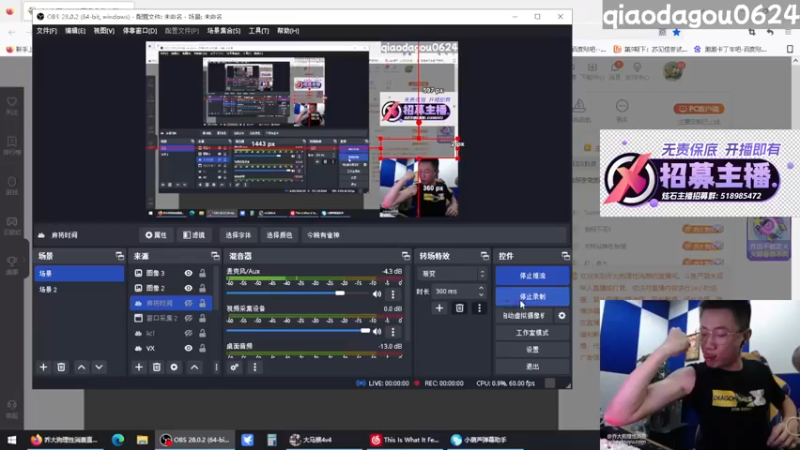Show the kcl source via eye icon
The width and height of the screenshot is (800, 450).
(188, 333)
